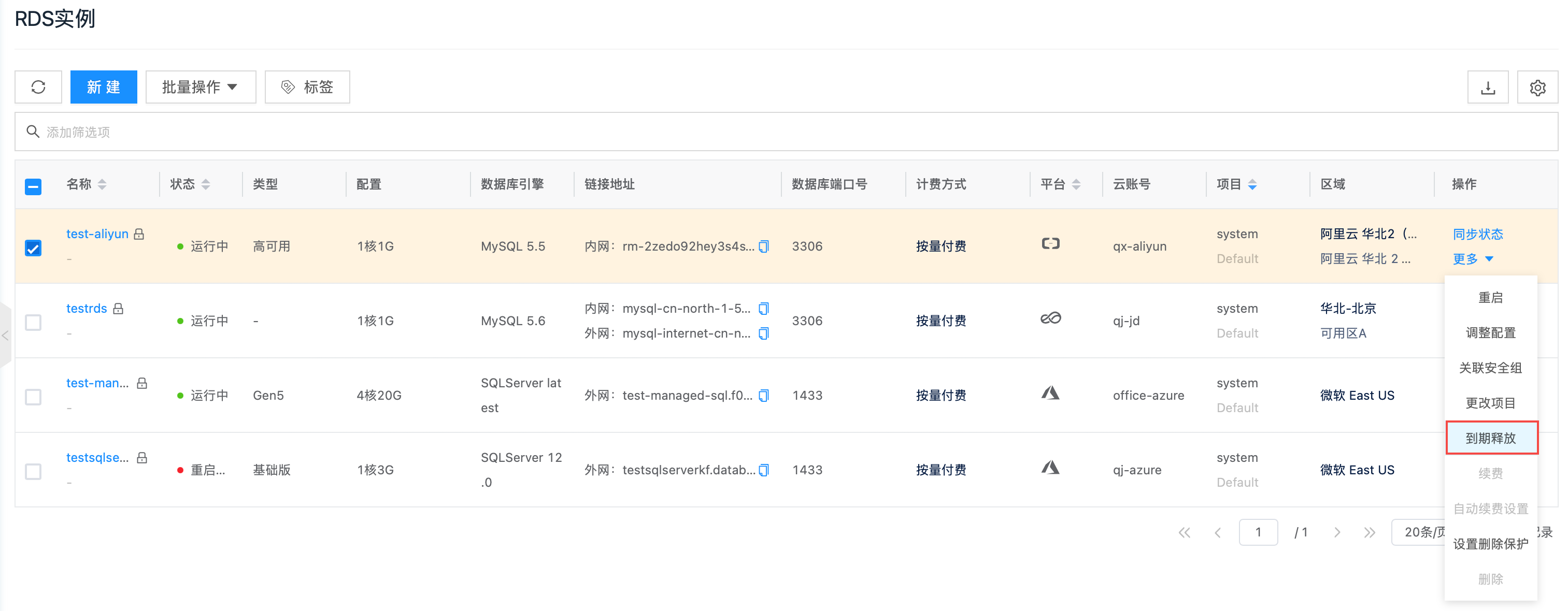Choose 调整配置 from the menu
The width and height of the screenshot is (1568, 611).
tap(1491, 332)
